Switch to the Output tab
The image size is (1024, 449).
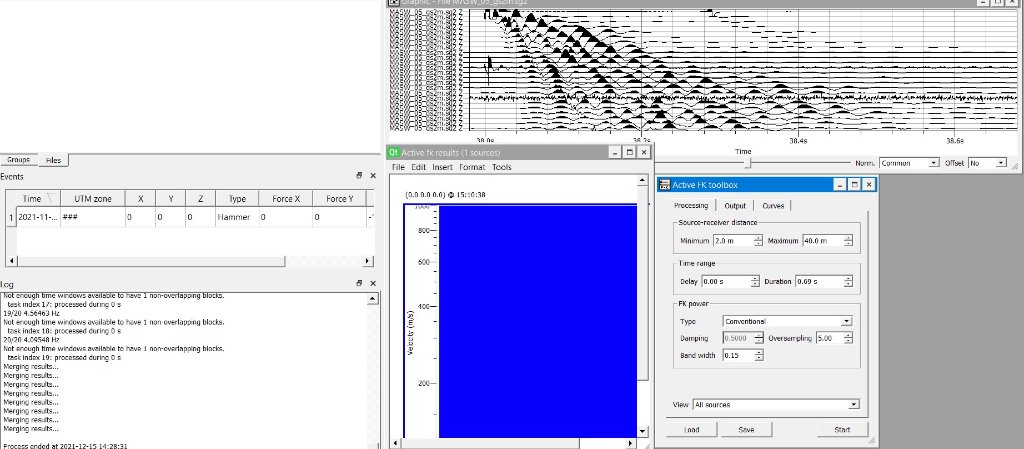click(x=735, y=205)
